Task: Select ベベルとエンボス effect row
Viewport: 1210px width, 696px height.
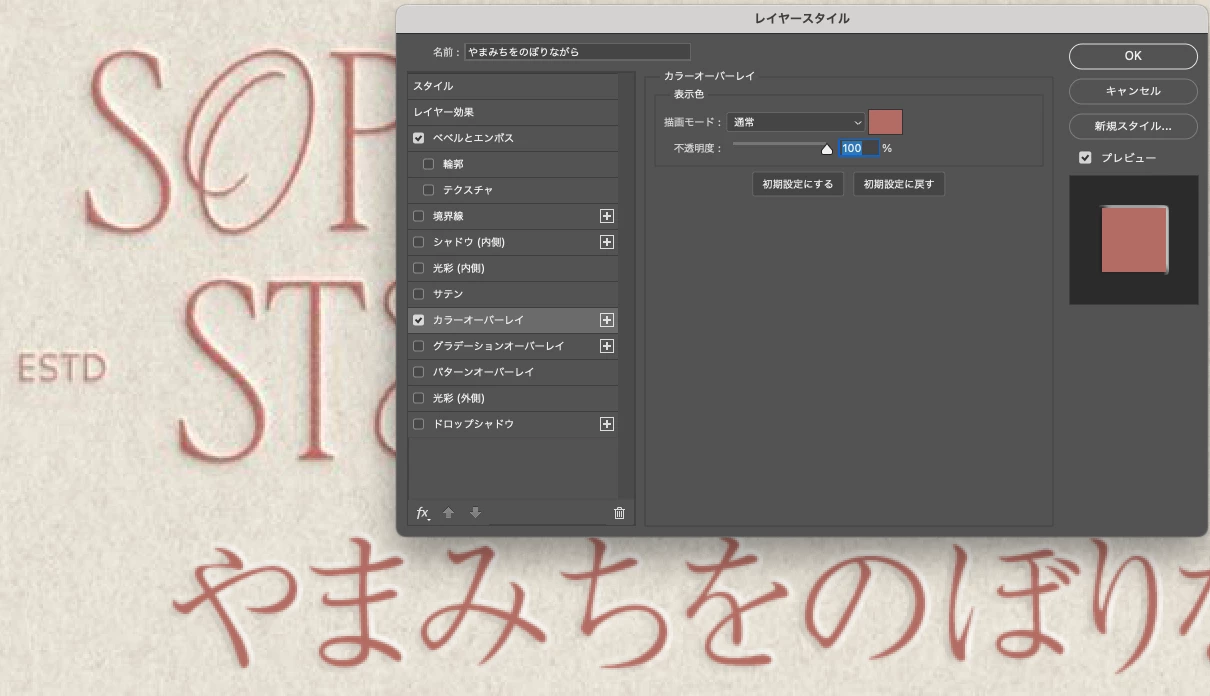Action: coord(513,138)
